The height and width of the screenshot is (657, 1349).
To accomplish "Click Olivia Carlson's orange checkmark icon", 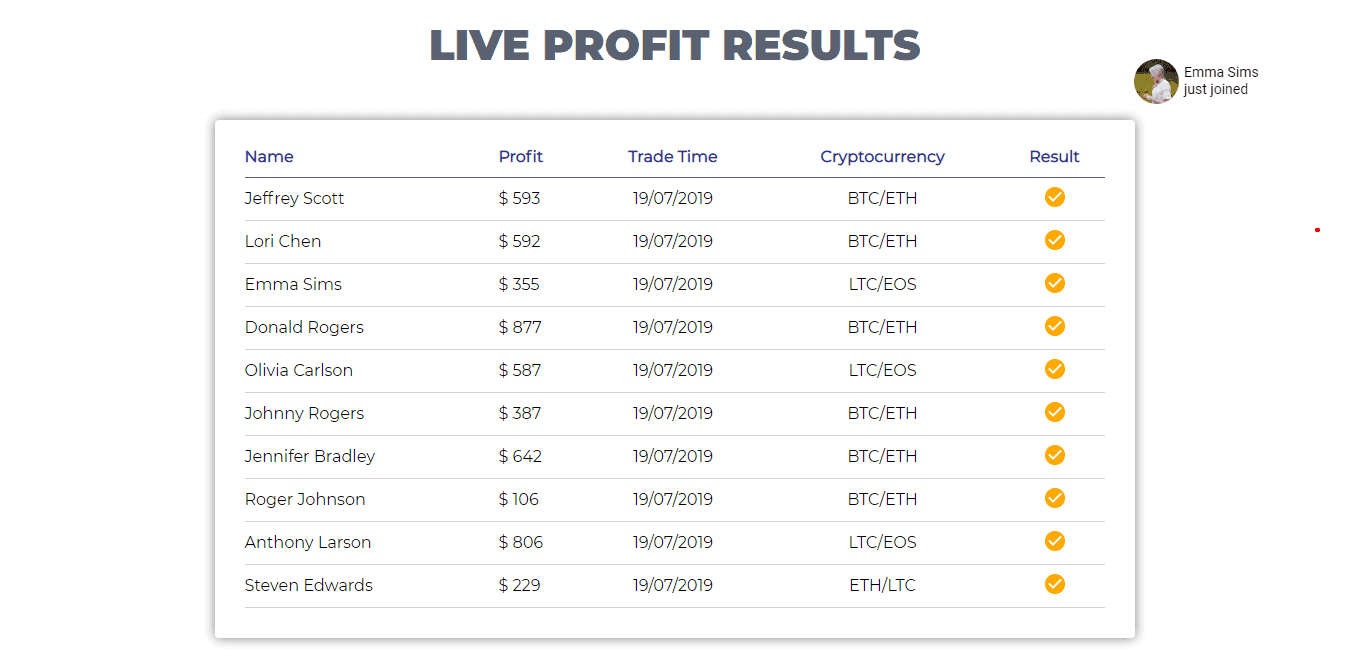I will point(1054,369).
